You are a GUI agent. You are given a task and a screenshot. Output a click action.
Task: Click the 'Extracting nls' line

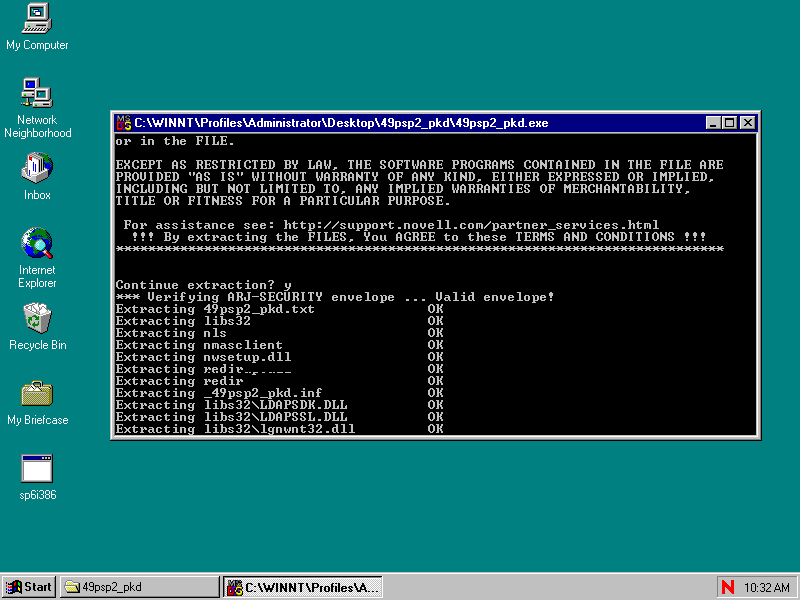[279, 333]
